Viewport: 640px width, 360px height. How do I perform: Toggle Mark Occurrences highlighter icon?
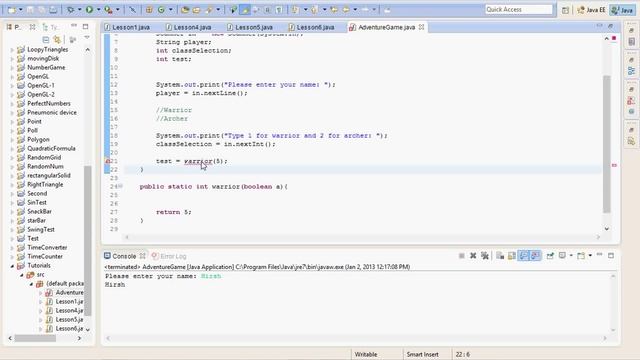[x=245, y=10]
